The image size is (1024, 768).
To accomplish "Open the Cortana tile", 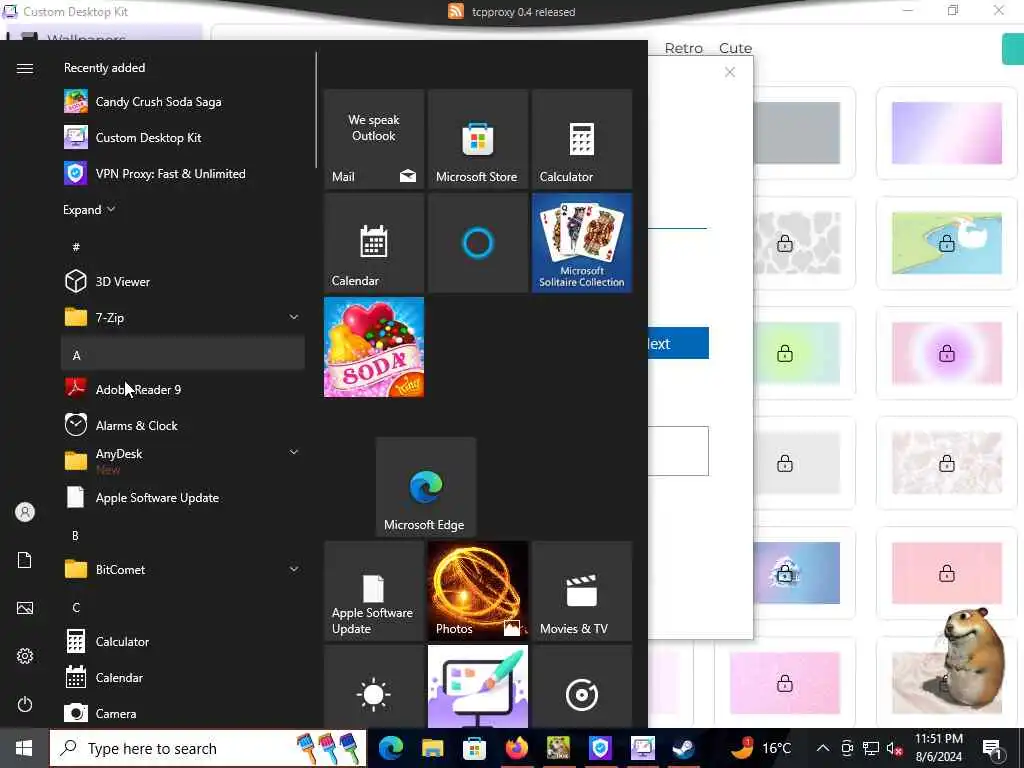I will click(x=477, y=243).
